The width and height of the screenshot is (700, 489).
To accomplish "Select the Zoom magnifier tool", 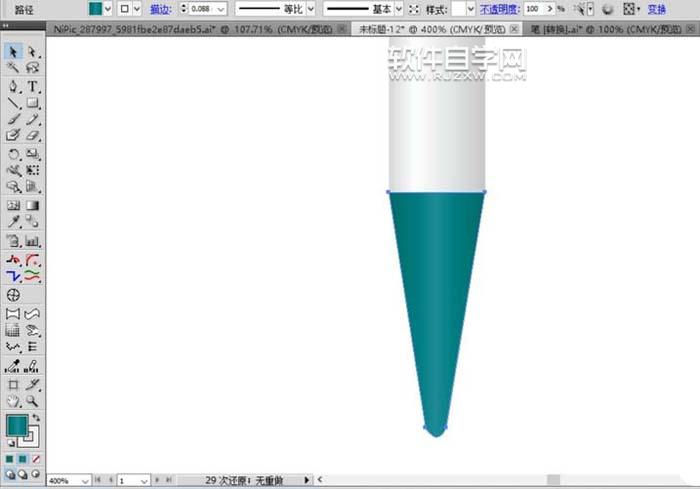I will coord(32,400).
